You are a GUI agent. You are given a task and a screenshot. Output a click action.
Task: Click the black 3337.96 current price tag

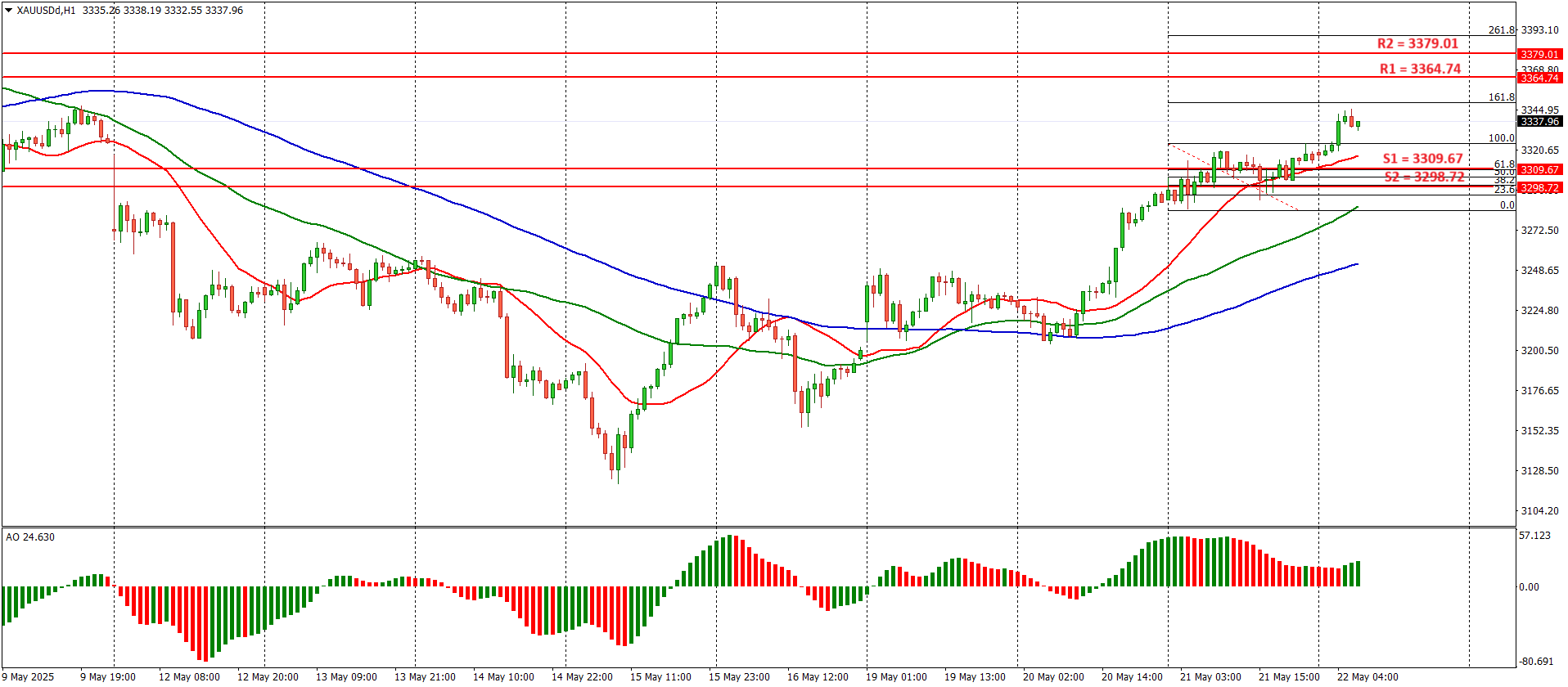click(x=1539, y=122)
